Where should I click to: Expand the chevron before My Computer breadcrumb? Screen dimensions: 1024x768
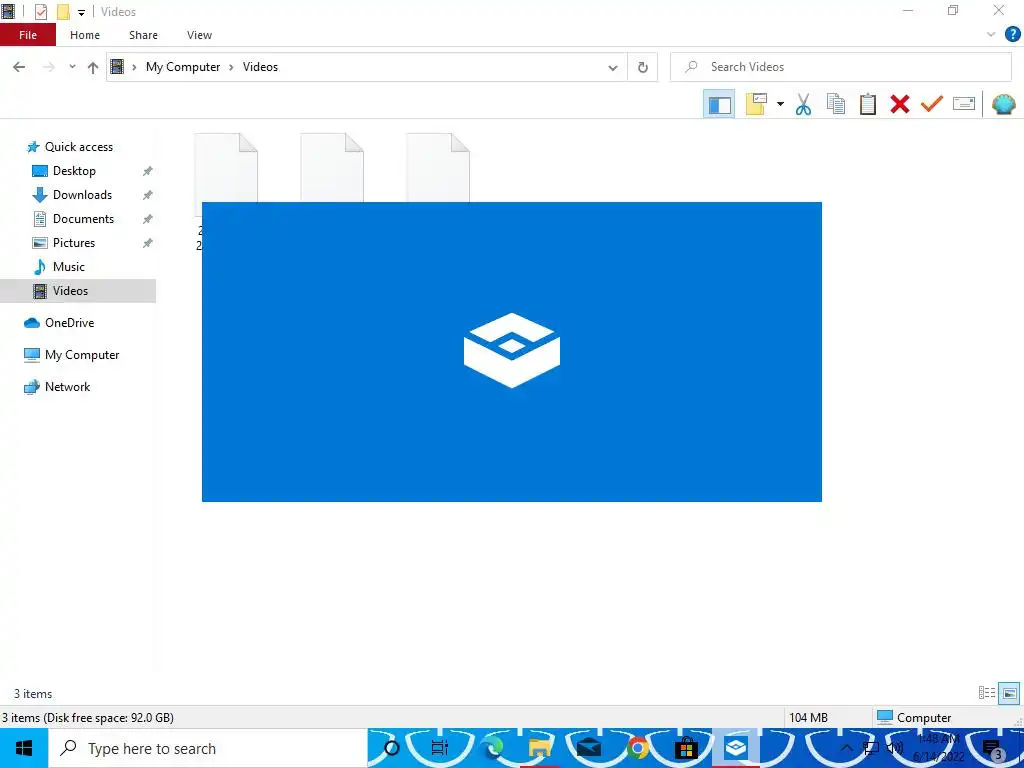point(135,67)
